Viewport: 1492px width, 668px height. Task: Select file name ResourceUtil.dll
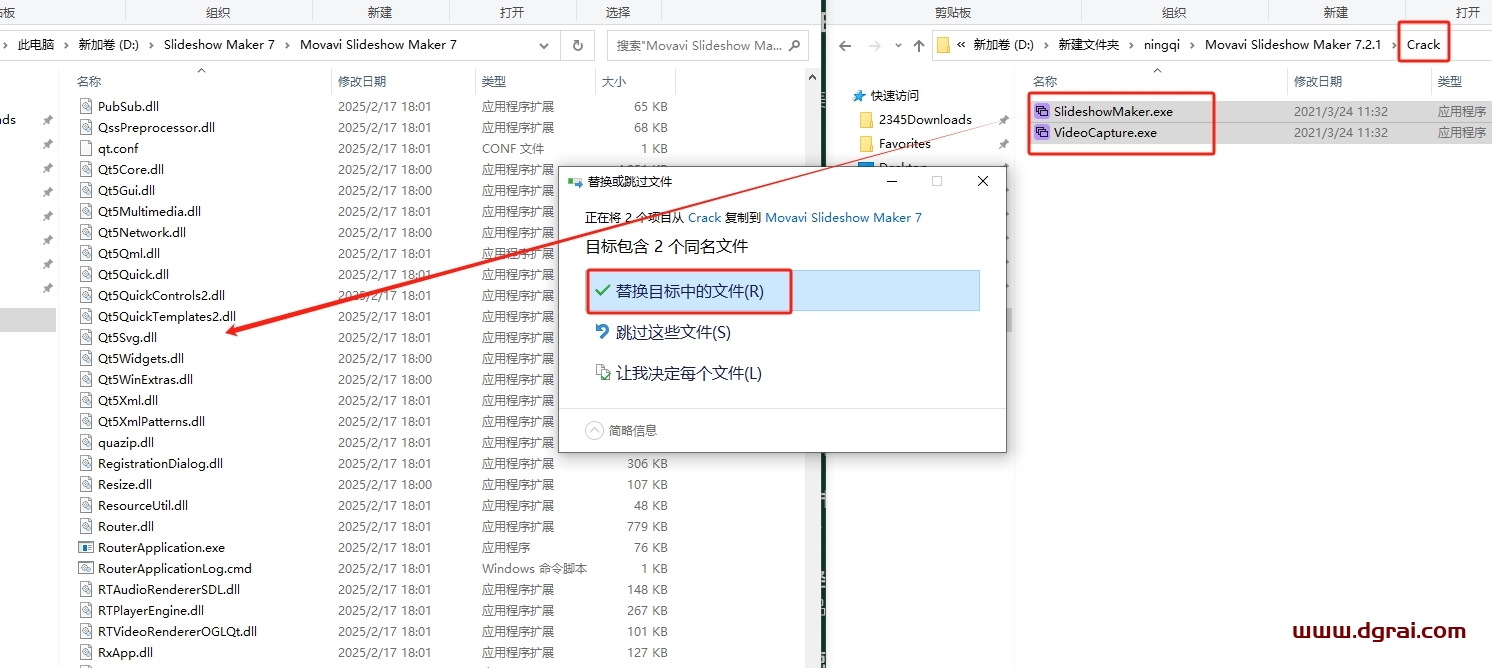[143, 505]
